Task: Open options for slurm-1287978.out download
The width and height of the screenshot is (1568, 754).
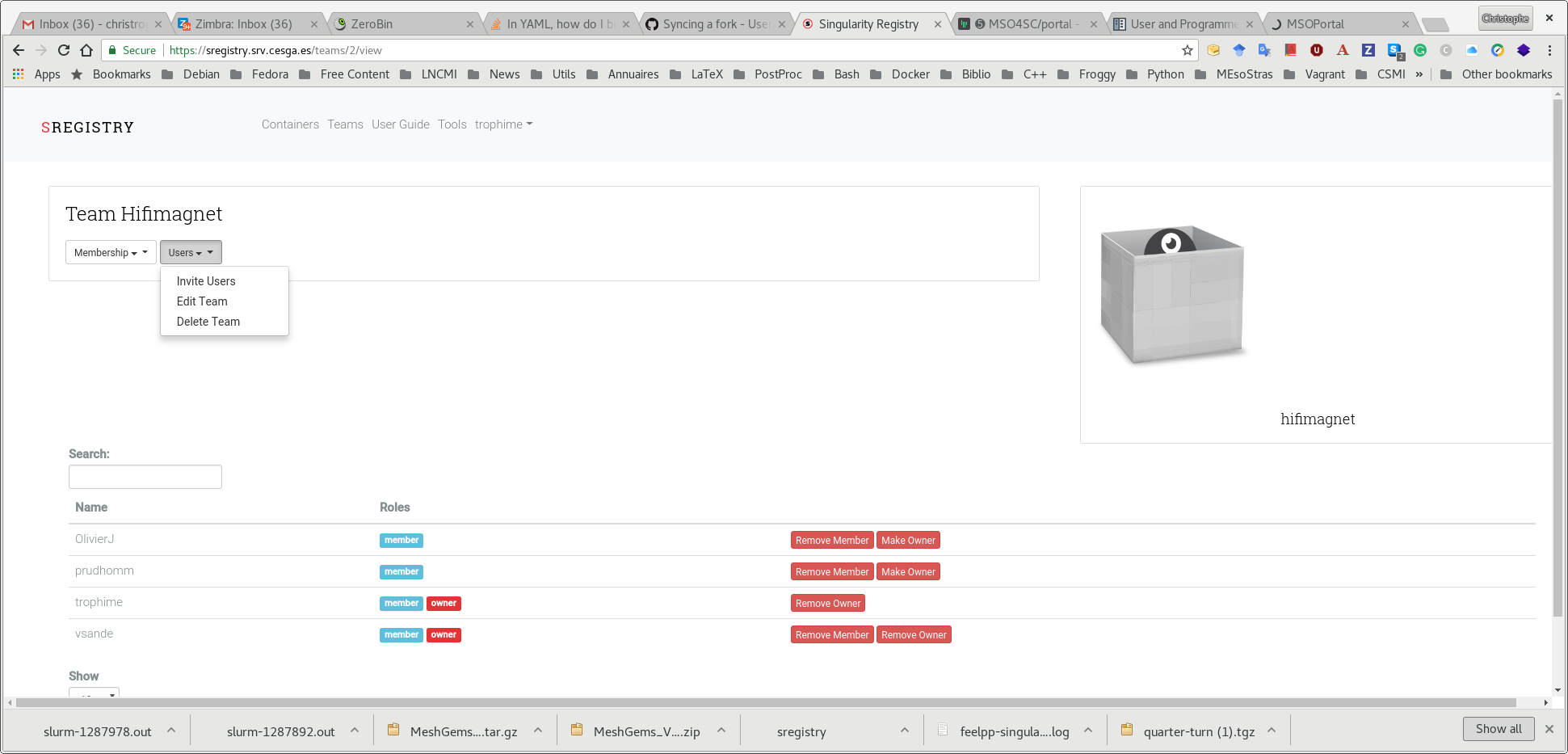Action: tap(171, 731)
